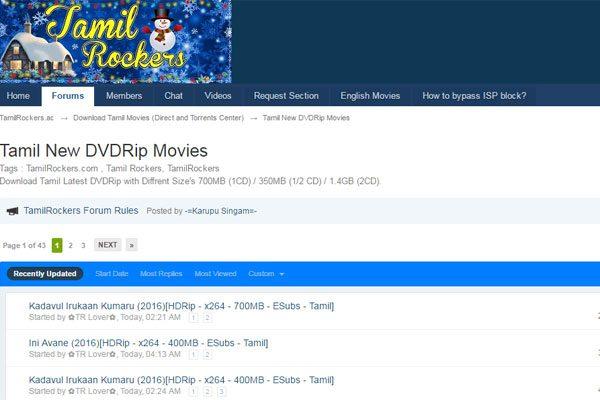
Task: Open page 3 of Kadavul 400MB topic
Action: pos(221,392)
